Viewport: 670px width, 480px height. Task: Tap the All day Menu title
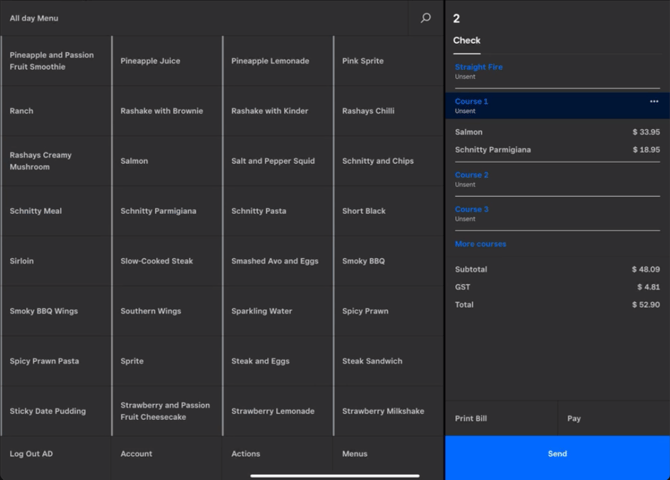coord(34,18)
